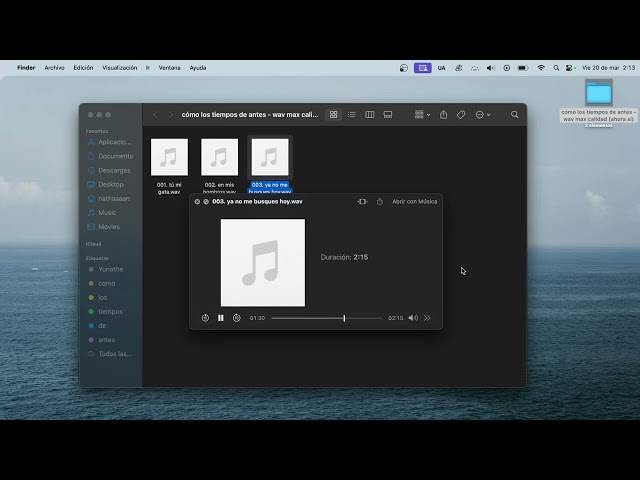Open the group-by dropdown in toolbar
Viewport: 640px width, 480px height.
point(422,115)
